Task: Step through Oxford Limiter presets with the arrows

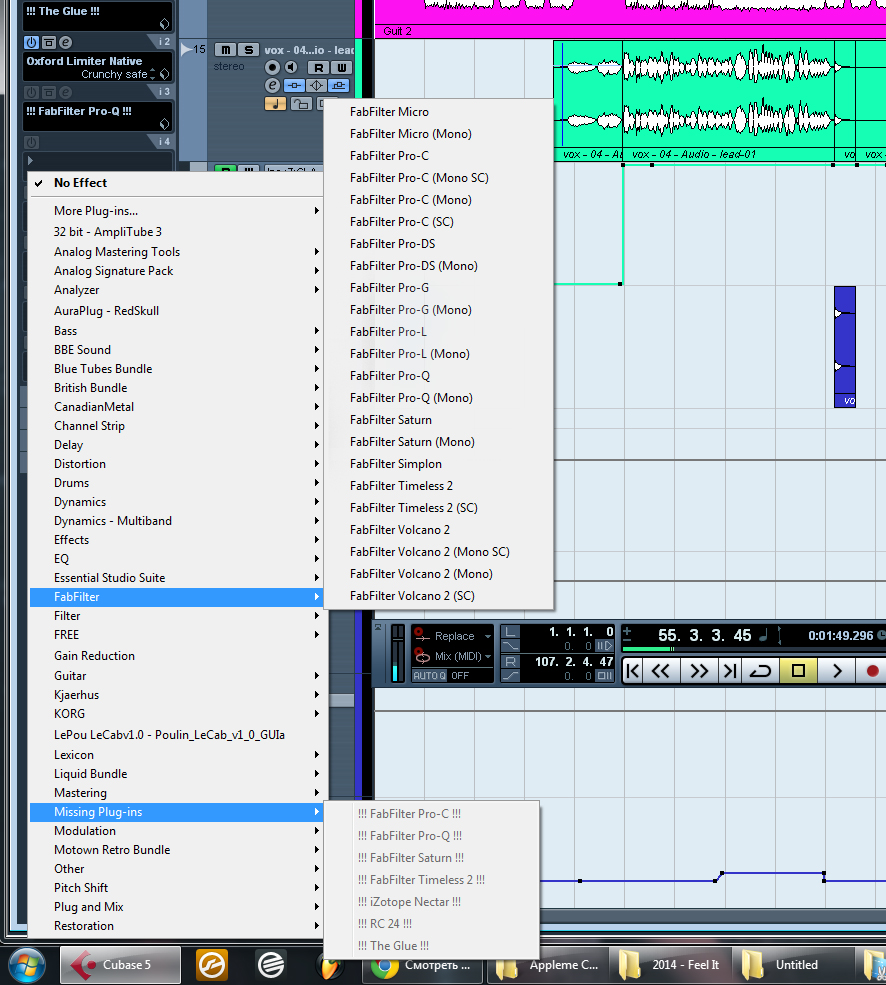Action: [x=153, y=74]
